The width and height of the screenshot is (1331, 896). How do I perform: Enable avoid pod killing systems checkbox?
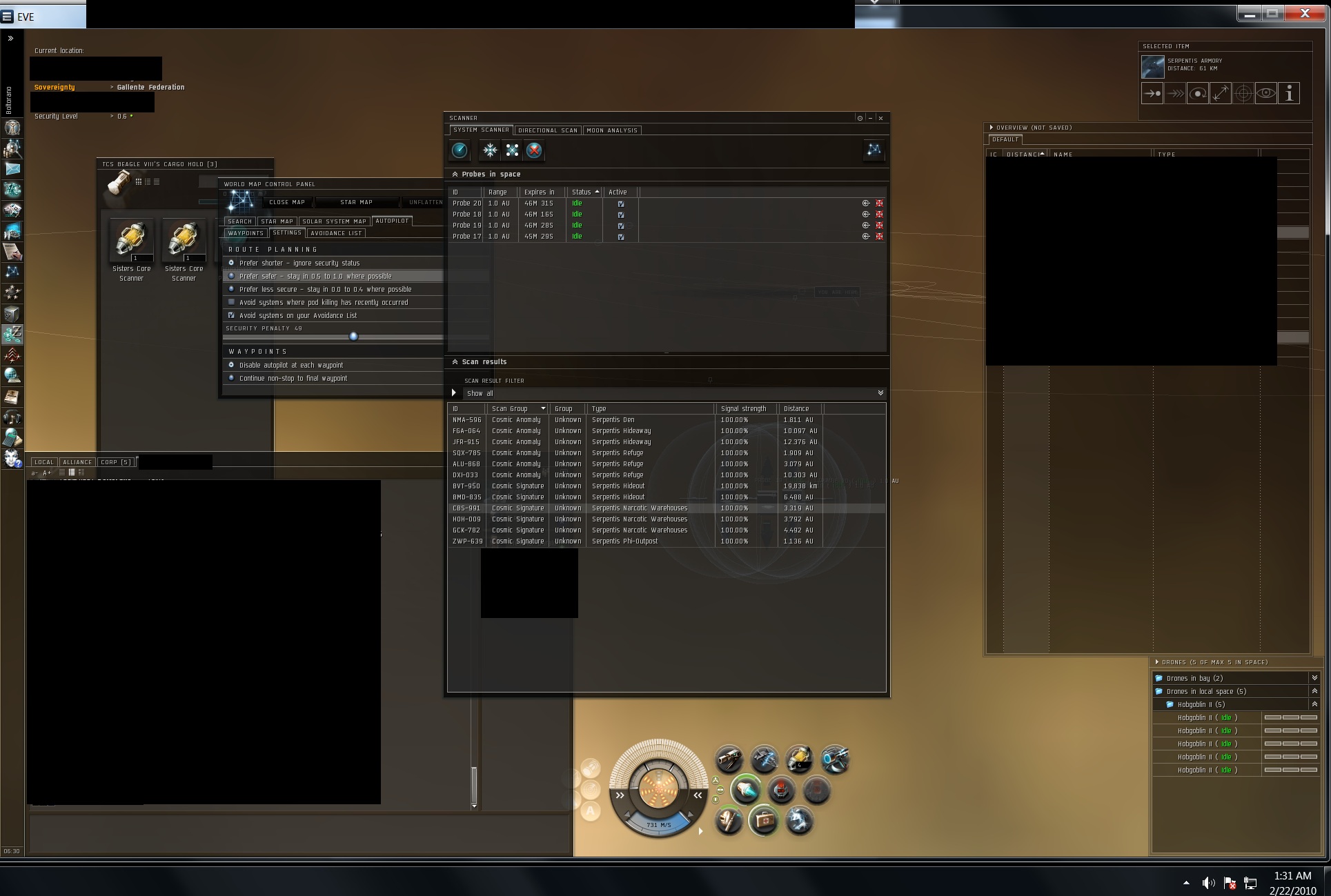[232, 302]
